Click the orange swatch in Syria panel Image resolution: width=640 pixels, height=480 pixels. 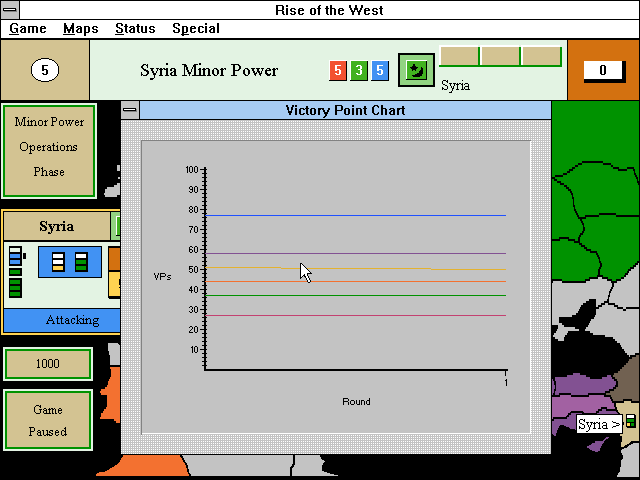click(x=114, y=259)
